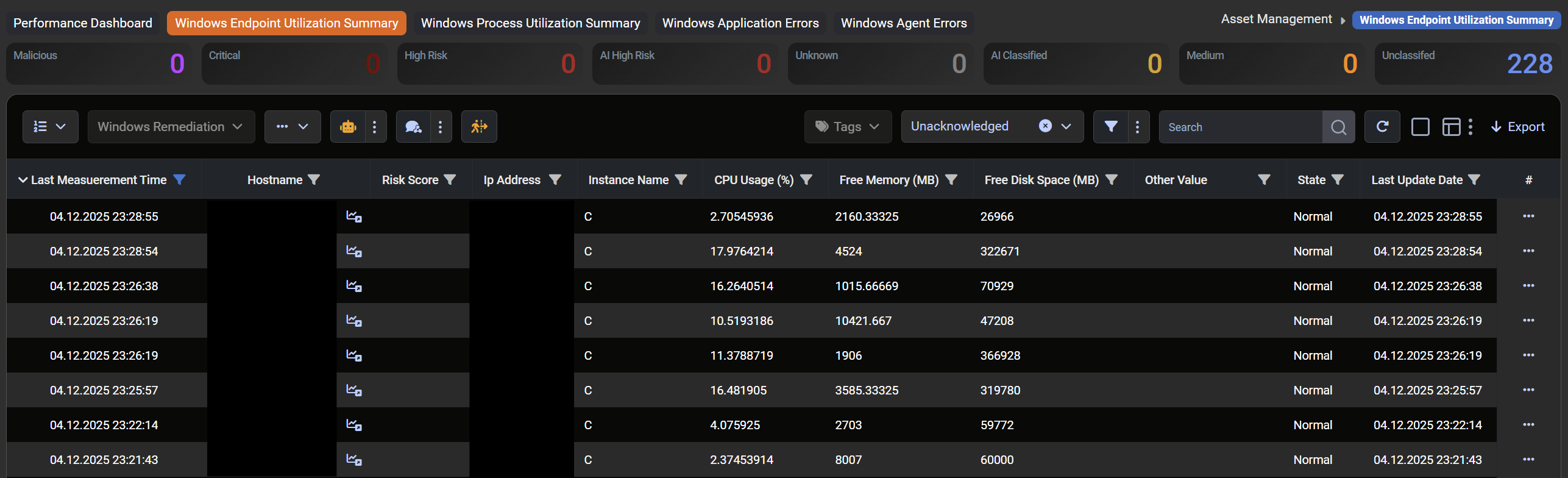The width and height of the screenshot is (1568, 478).
Task: Expand the Windows Remediation dropdown
Action: [x=171, y=127]
